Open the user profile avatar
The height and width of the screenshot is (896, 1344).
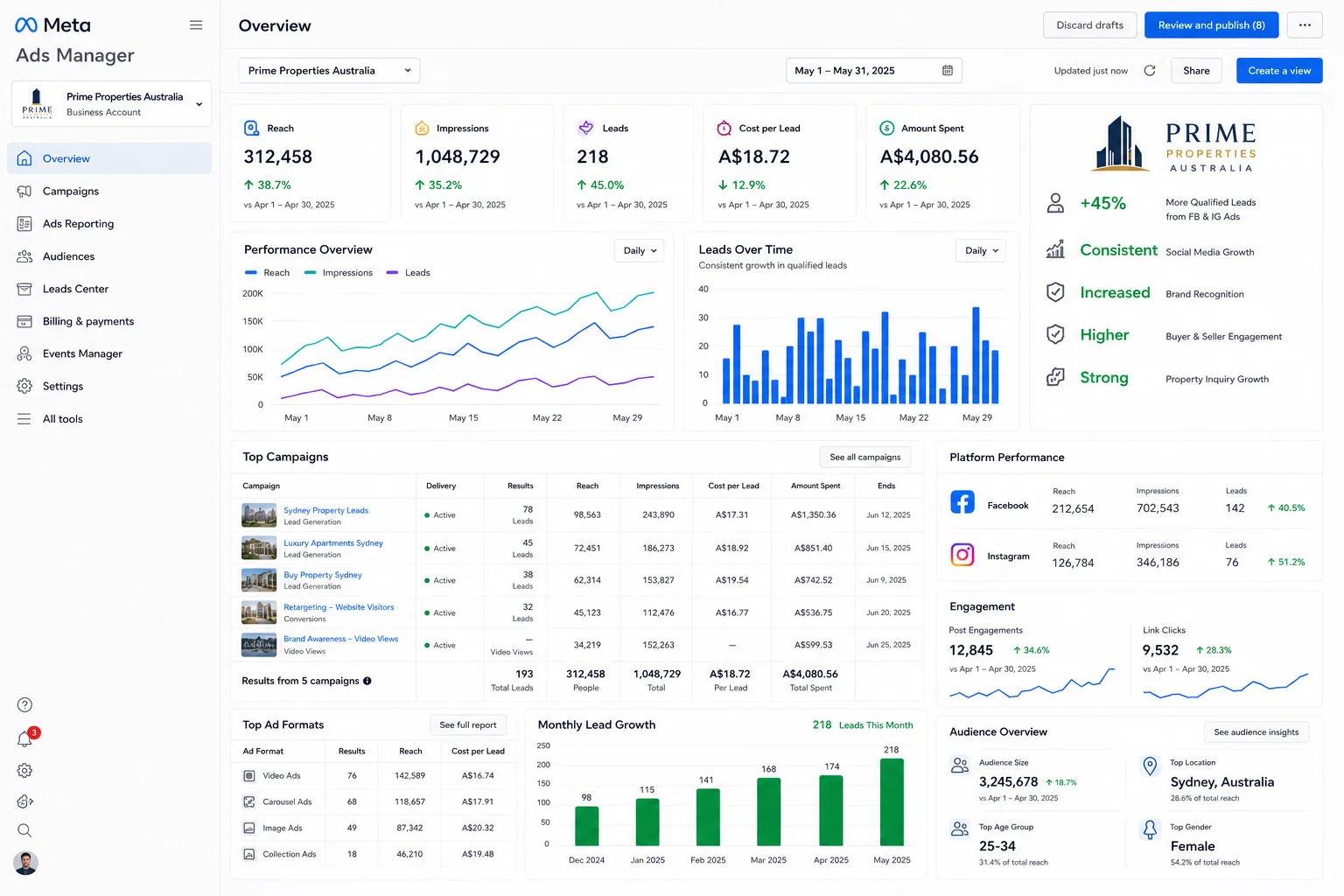tap(26, 864)
